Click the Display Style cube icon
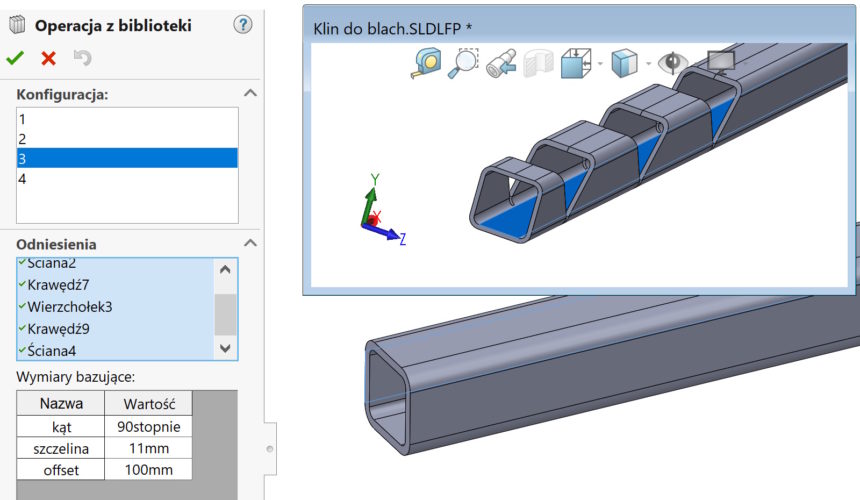 pyautogui.click(x=625, y=64)
